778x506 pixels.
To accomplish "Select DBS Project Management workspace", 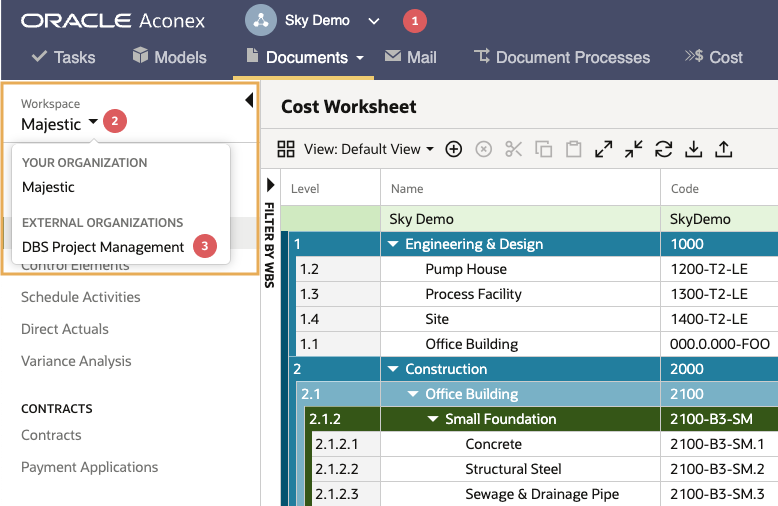I will point(103,247).
